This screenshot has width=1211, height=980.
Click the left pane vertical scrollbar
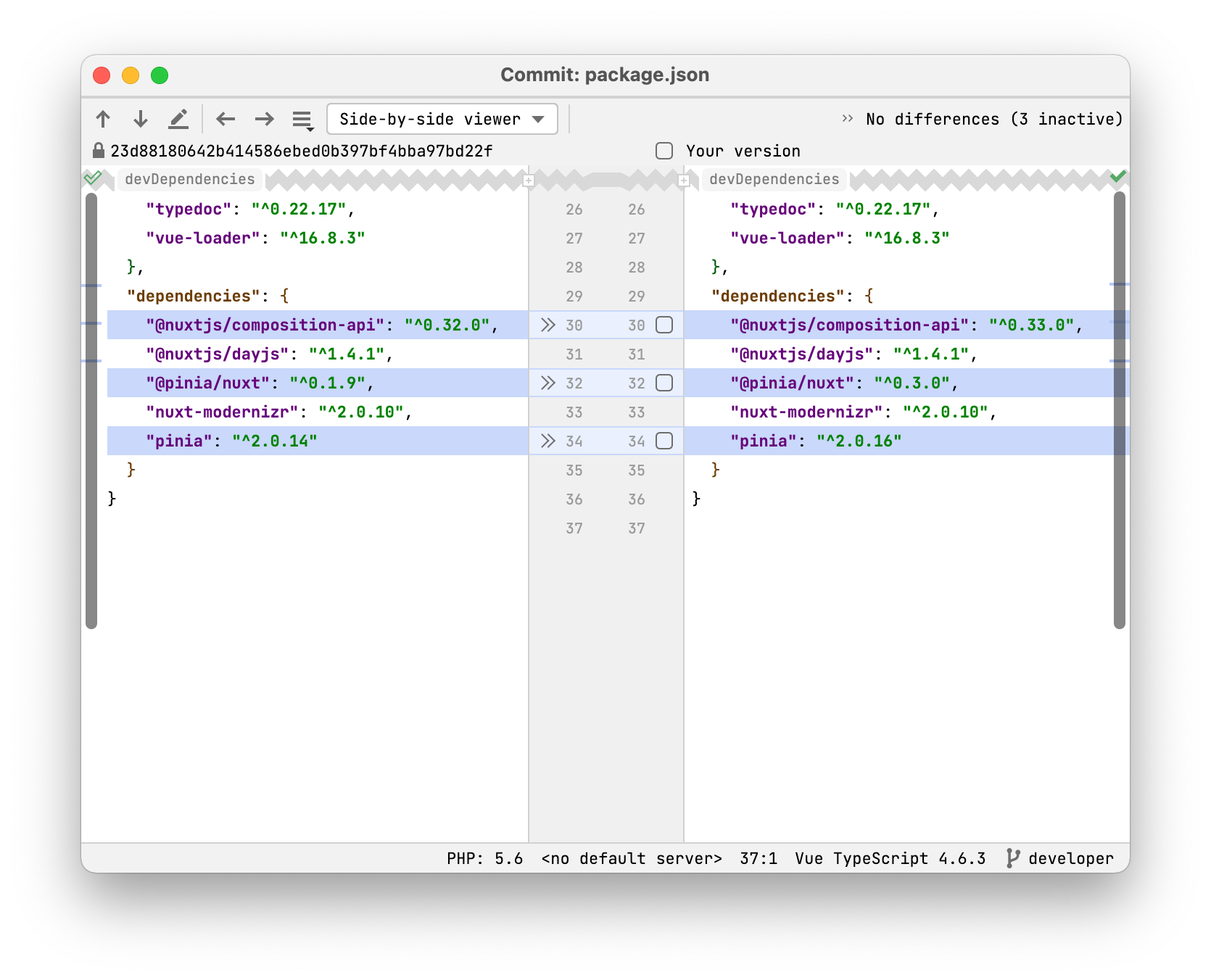pos(91,410)
